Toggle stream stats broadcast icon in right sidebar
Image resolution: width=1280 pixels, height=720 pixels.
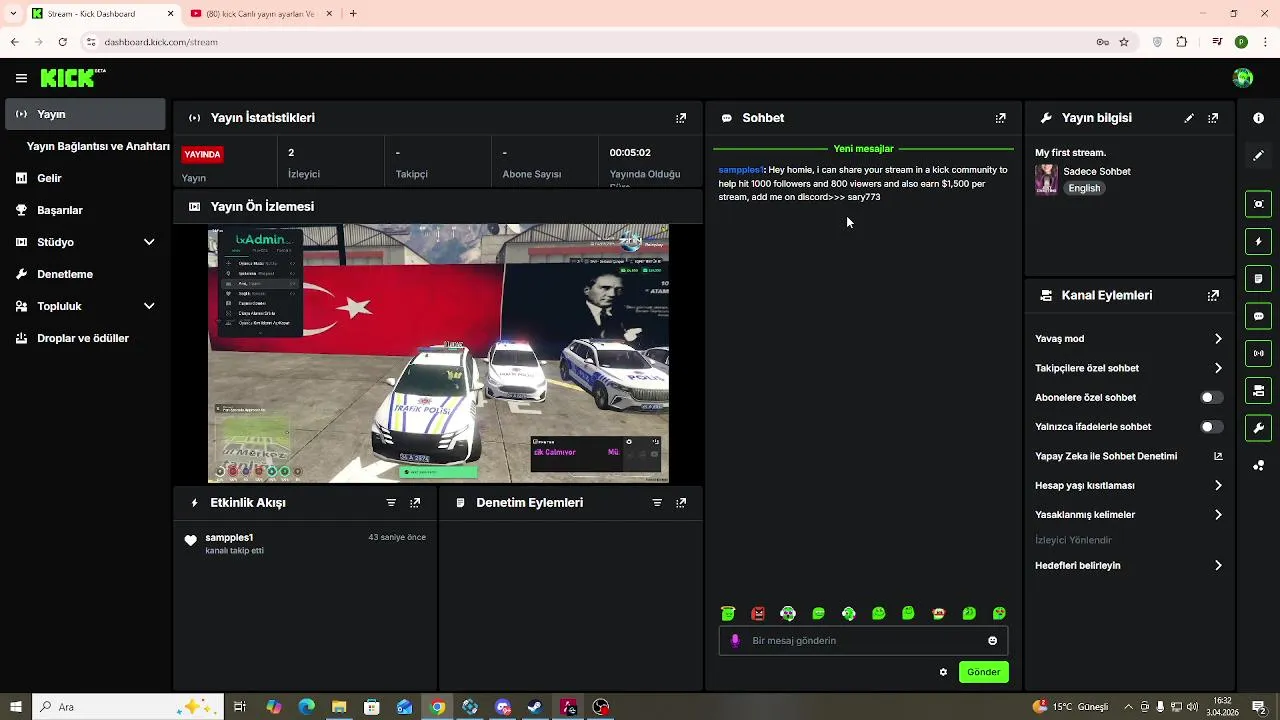tap(1259, 353)
